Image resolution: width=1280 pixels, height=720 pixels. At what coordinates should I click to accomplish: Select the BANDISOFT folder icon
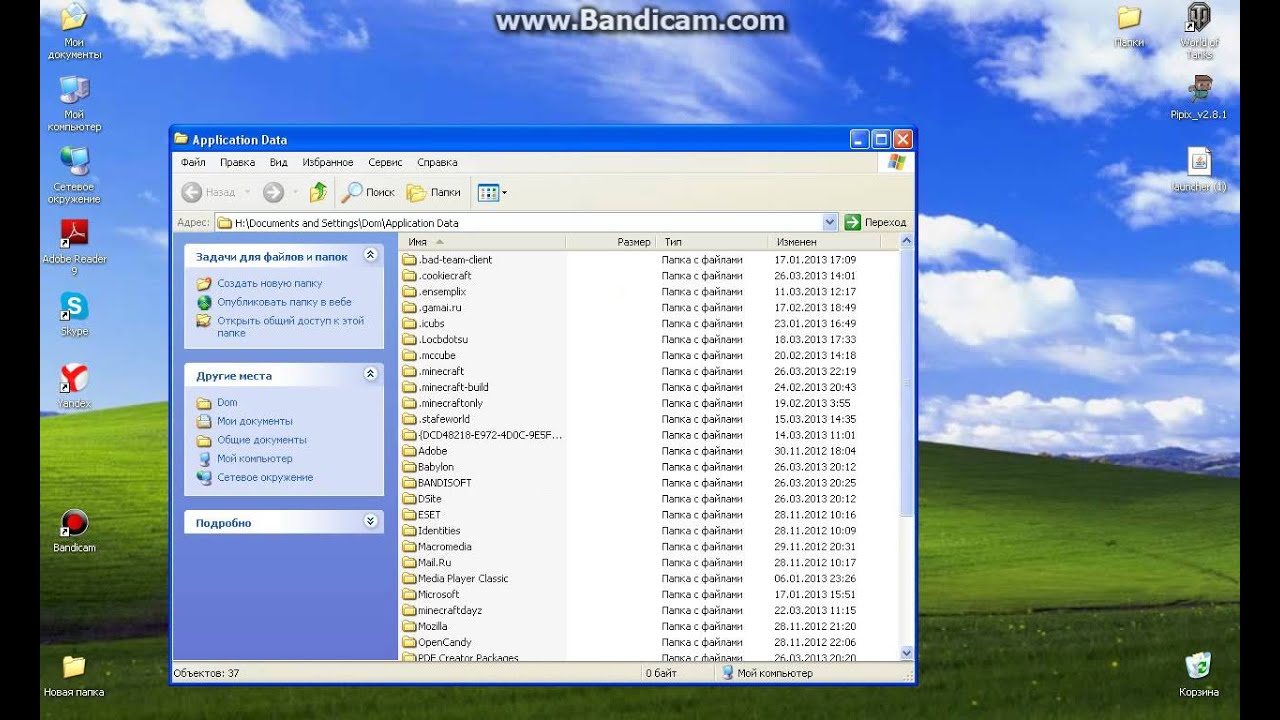409,483
